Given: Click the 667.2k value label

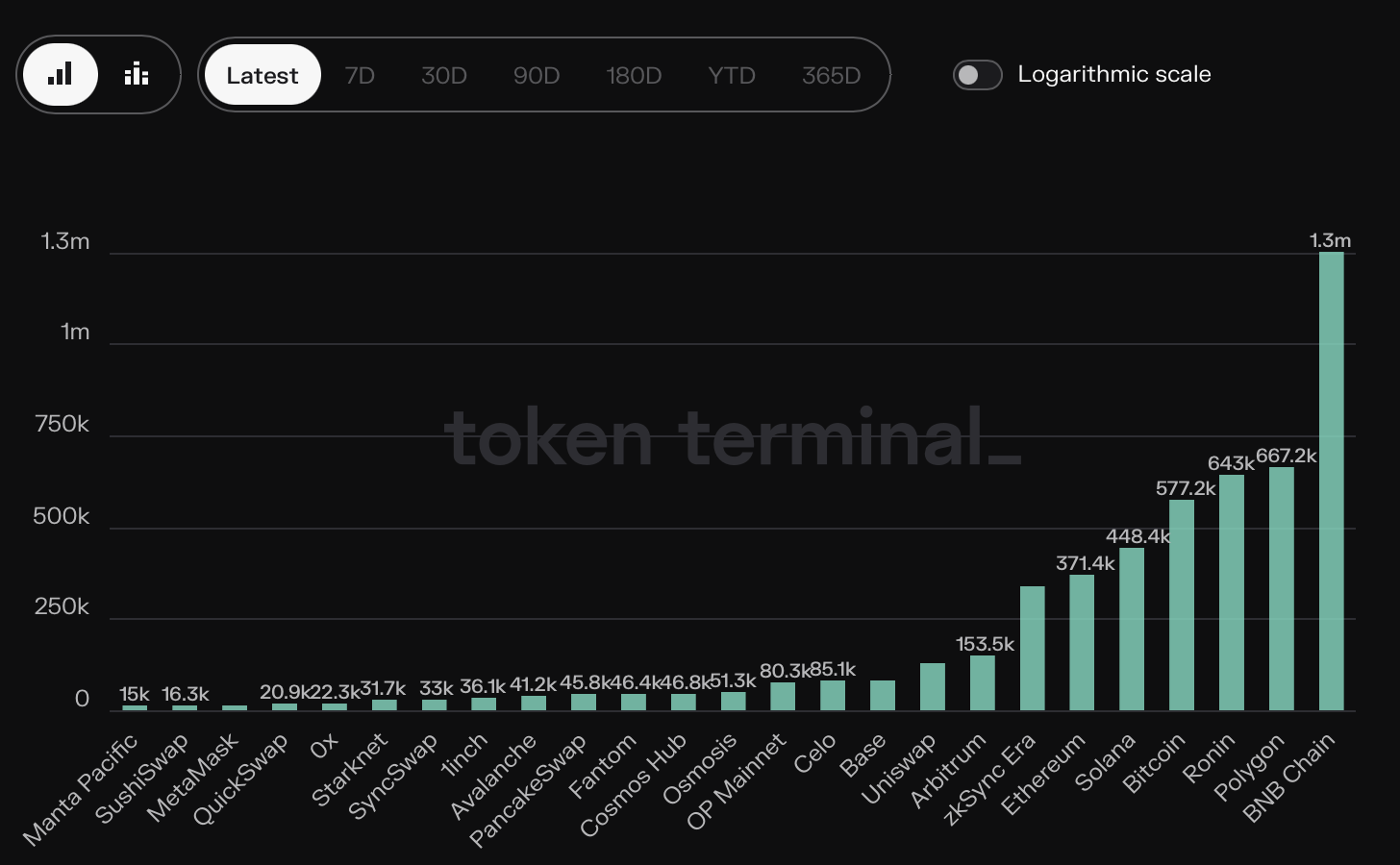Looking at the screenshot, I should tap(1287, 456).
